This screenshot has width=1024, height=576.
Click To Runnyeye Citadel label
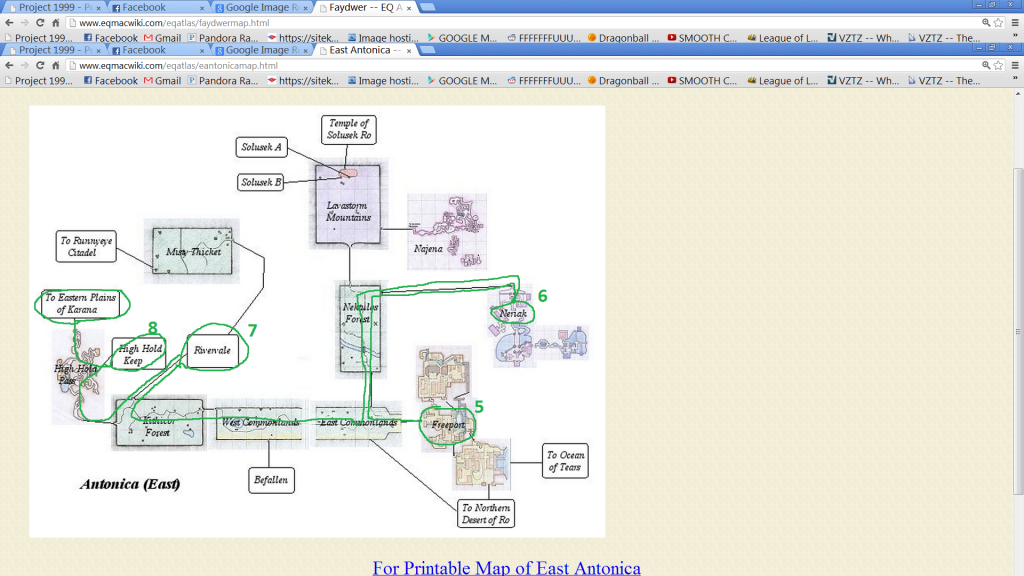pyautogui.click(x=86, y=246)
